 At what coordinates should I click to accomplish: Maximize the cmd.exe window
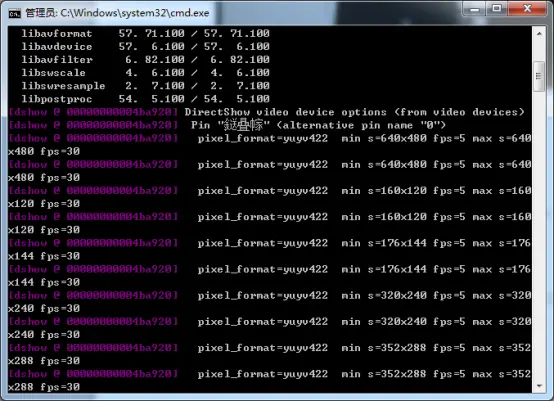(497, 8)
